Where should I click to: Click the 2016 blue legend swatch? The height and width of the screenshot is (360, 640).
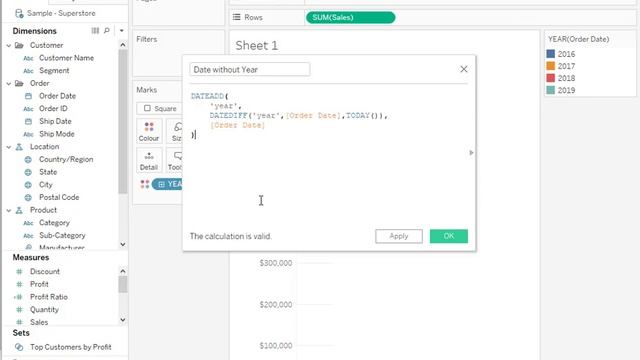tap(551, 54)
